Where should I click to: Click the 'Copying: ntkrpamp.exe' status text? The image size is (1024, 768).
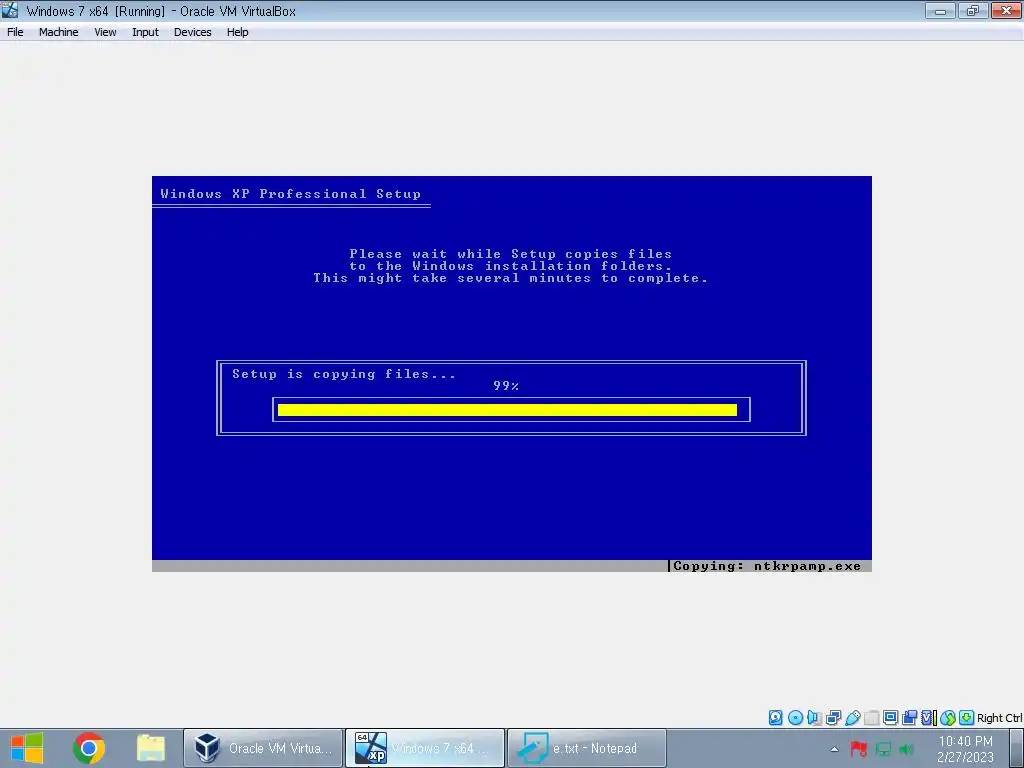pyautogui.click(x=767, y=566)
